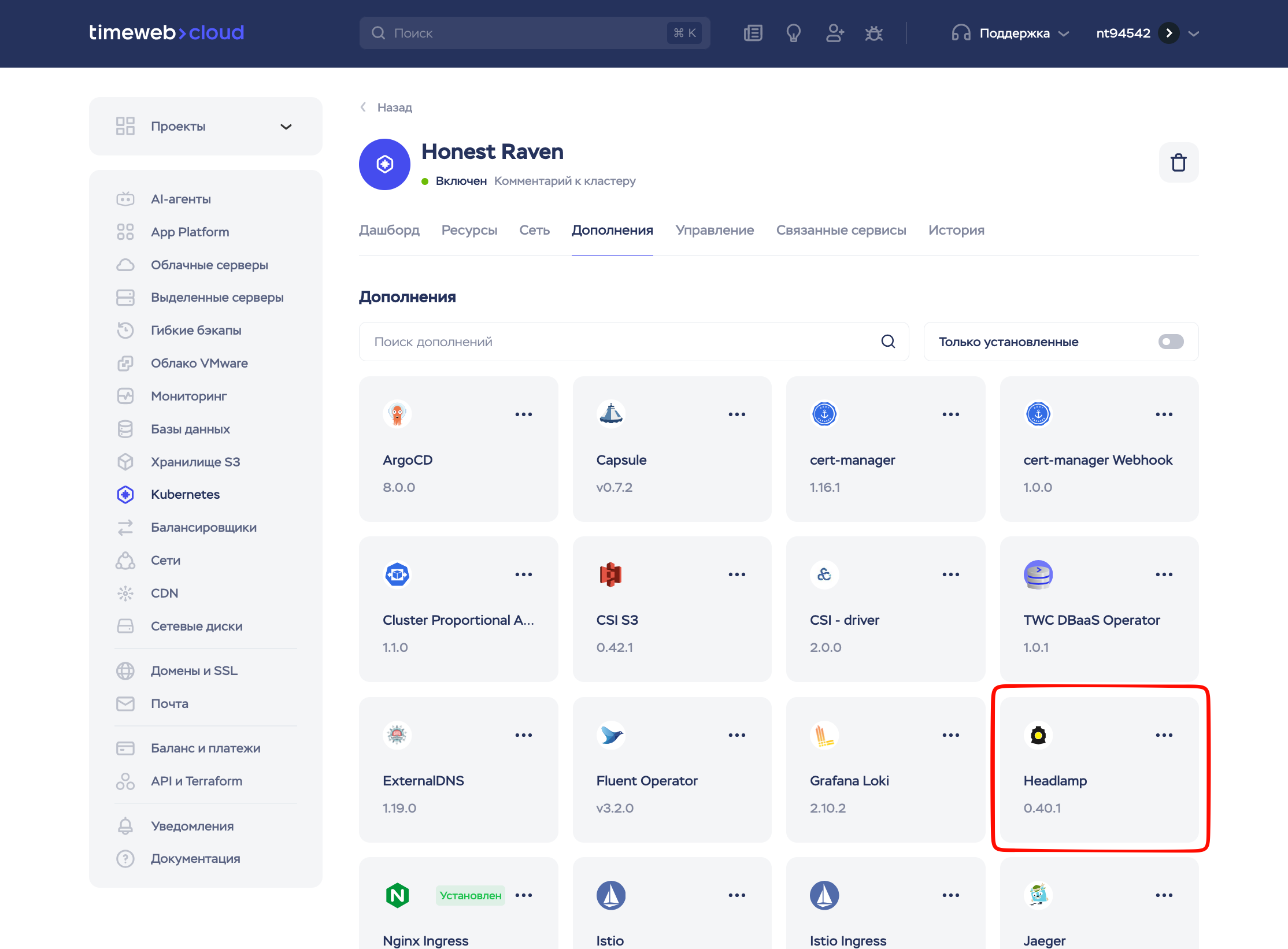This screenshot has height=949, width=1288.
Task: Click the search magnifier in add-ons field
Action: (x=888, y=342)
